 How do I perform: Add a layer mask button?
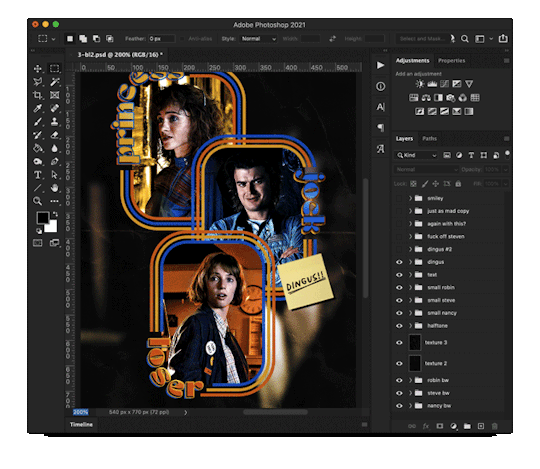click(x=440, y=426)
